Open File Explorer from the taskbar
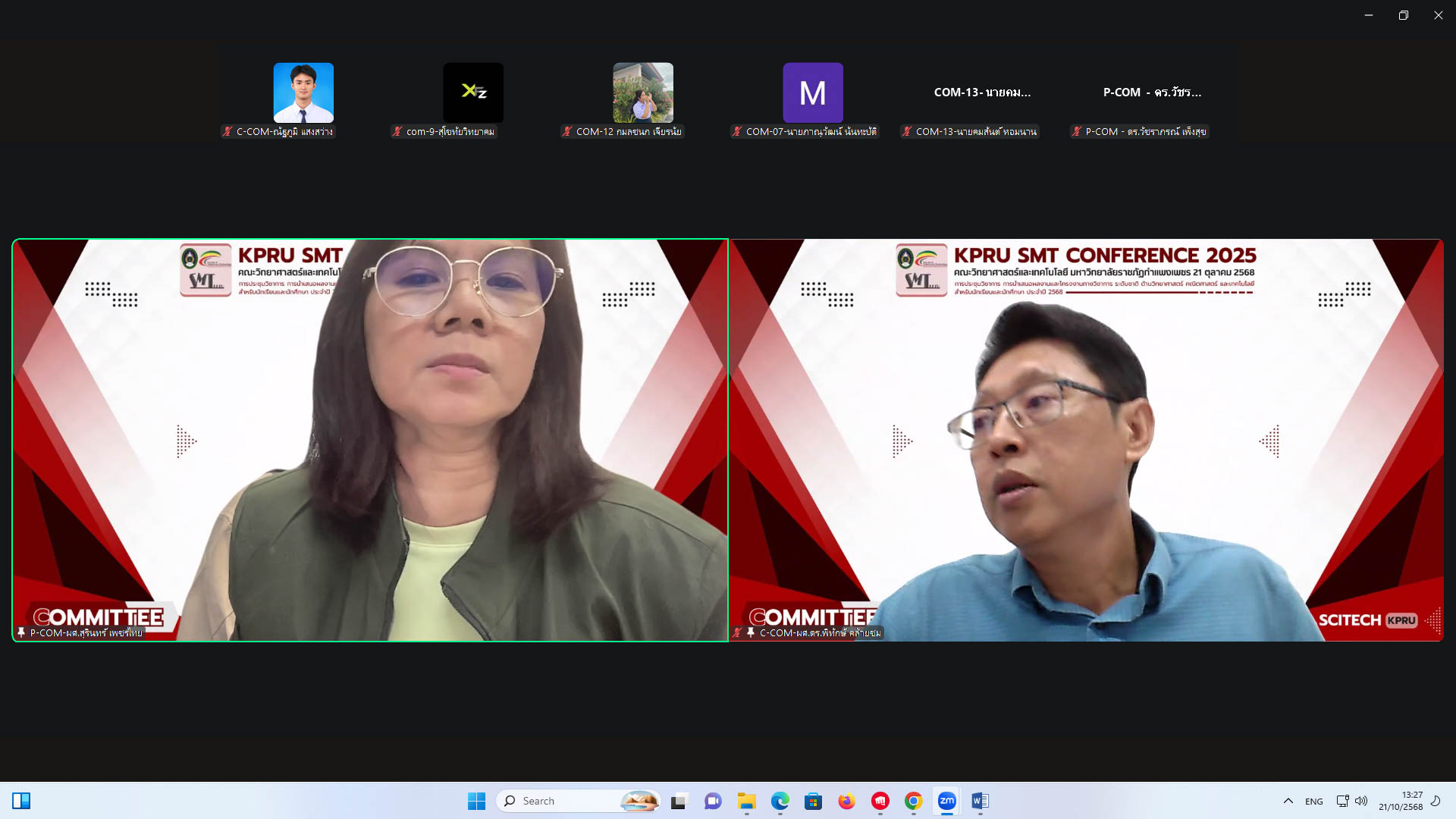The width and height of the screenshot is (1456, 819). pyautogui.click(x=746, y=801)
